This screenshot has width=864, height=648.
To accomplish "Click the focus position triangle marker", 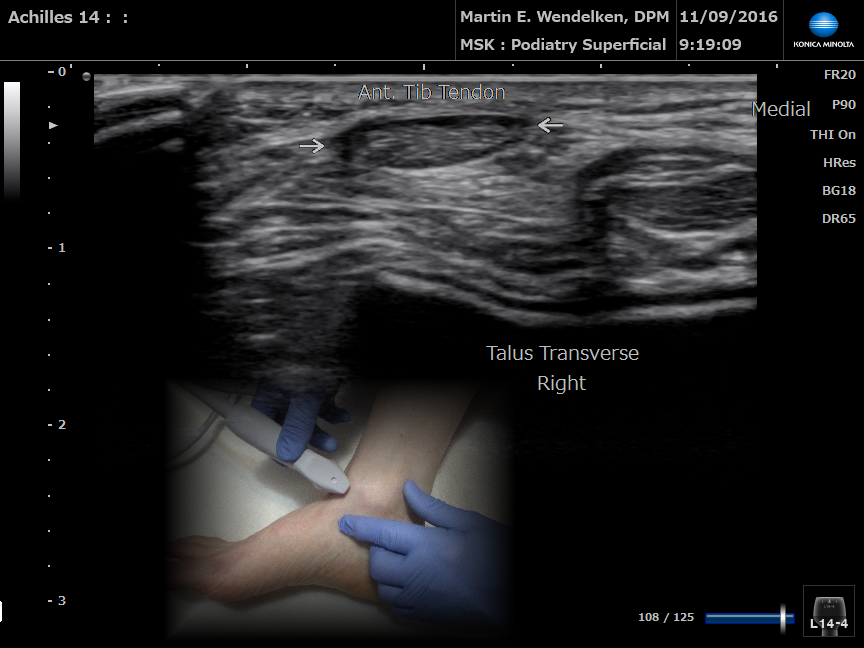I will (53, 125).
